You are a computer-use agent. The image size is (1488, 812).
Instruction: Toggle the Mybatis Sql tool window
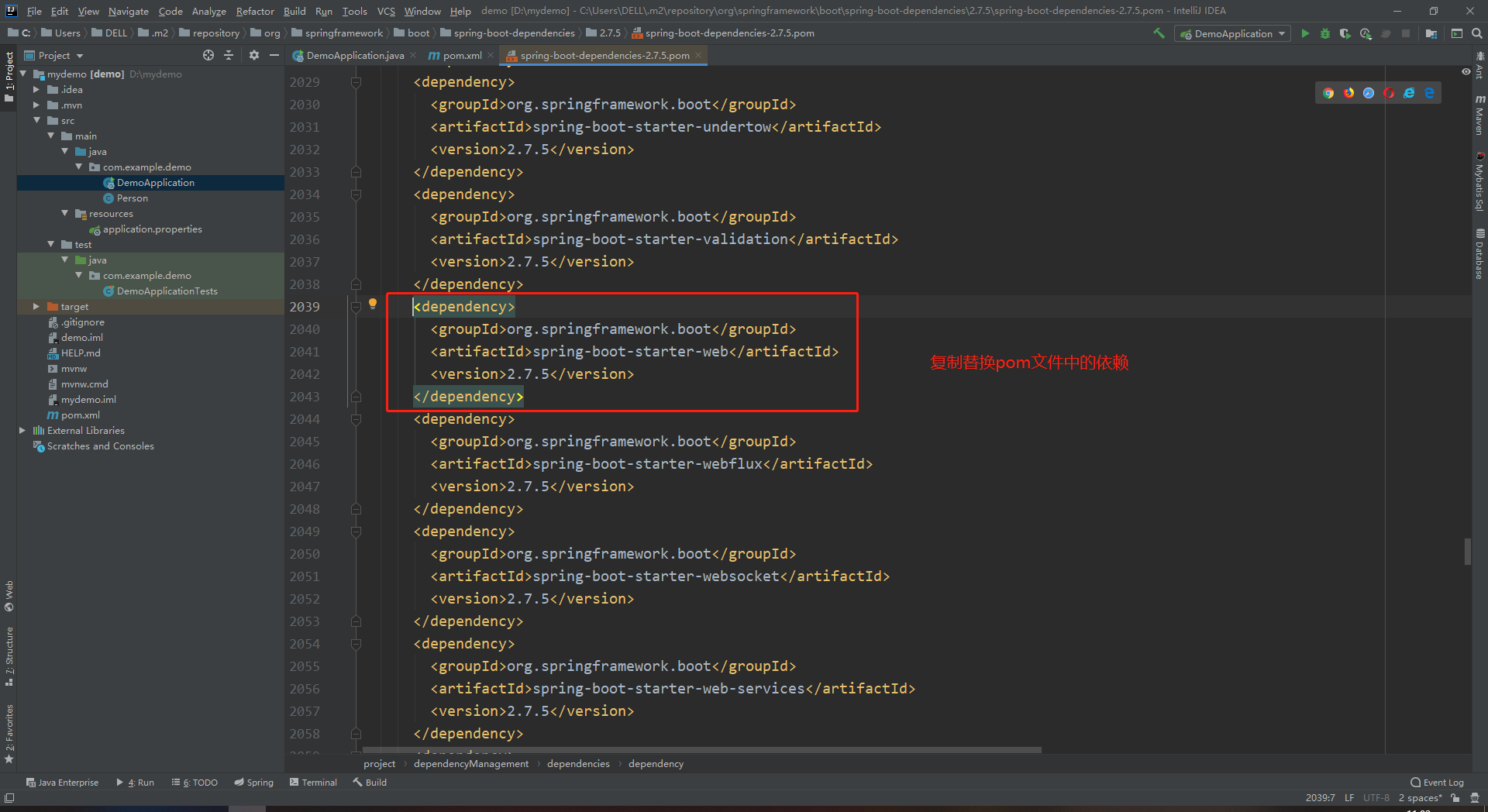(x=1479, y=182)
